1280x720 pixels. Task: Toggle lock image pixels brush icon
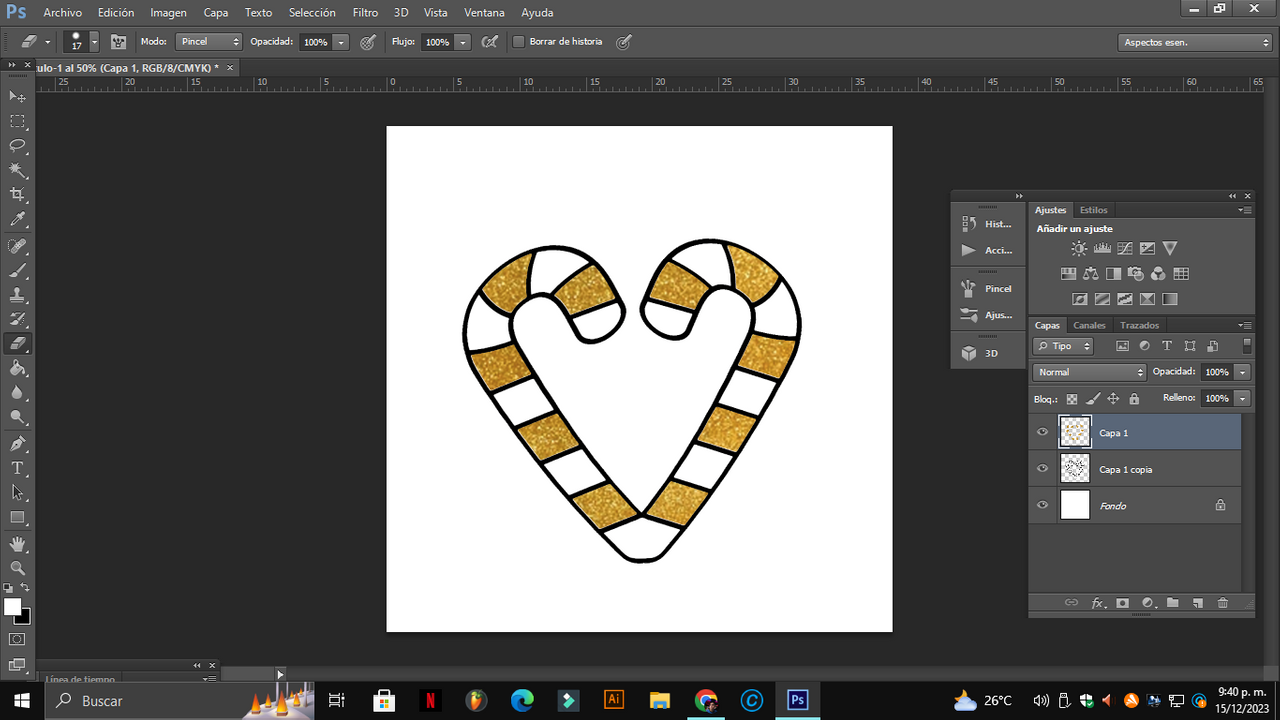click(x=1093, y=398)
